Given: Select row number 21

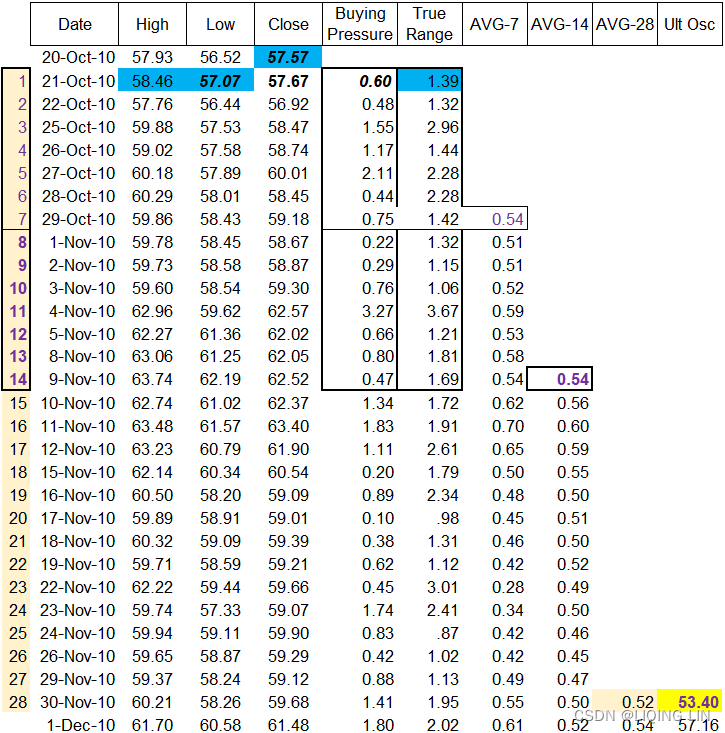Looking at the screenshot, I should 18,541.
